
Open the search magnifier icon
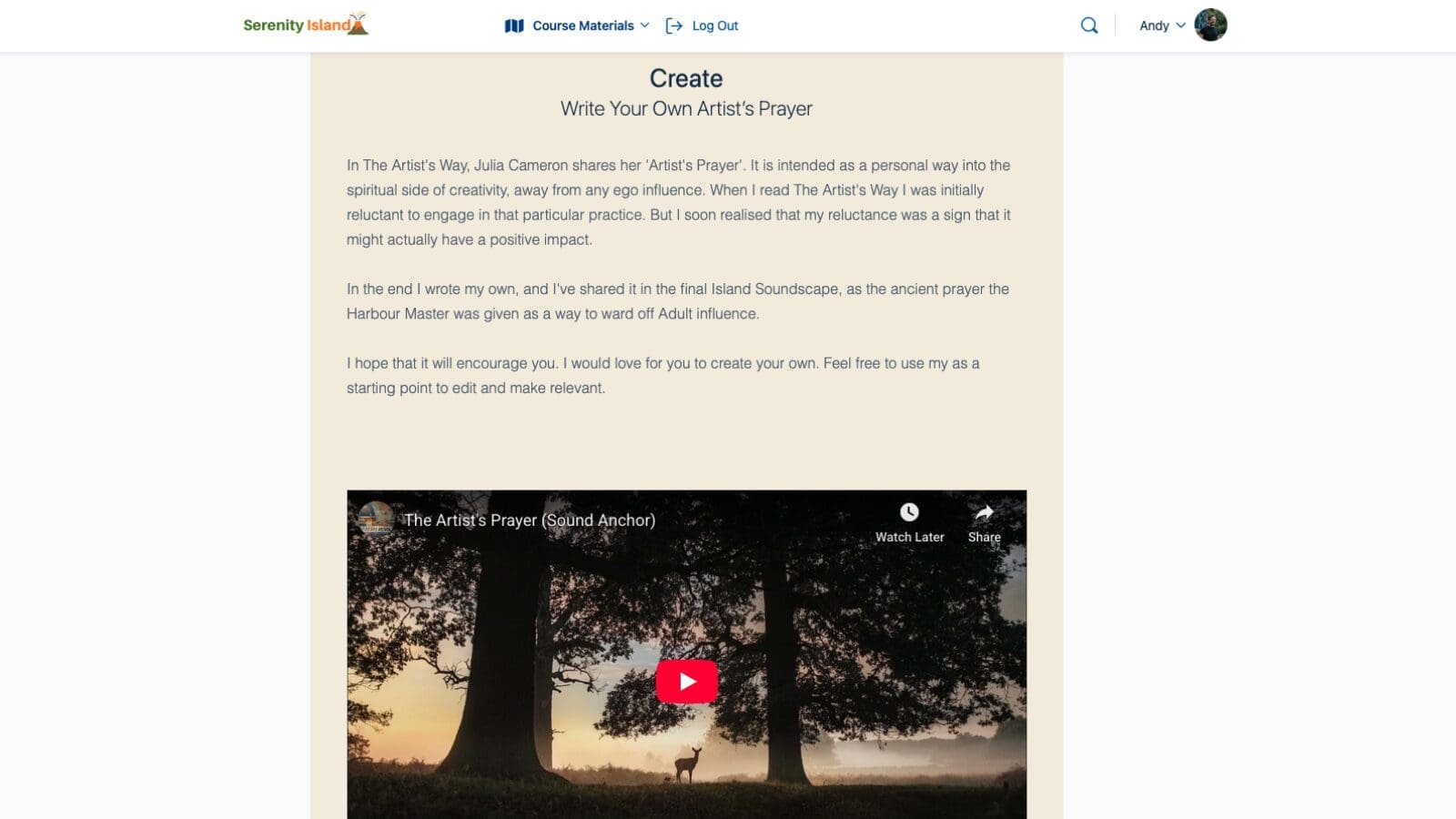coord(1088,25)
